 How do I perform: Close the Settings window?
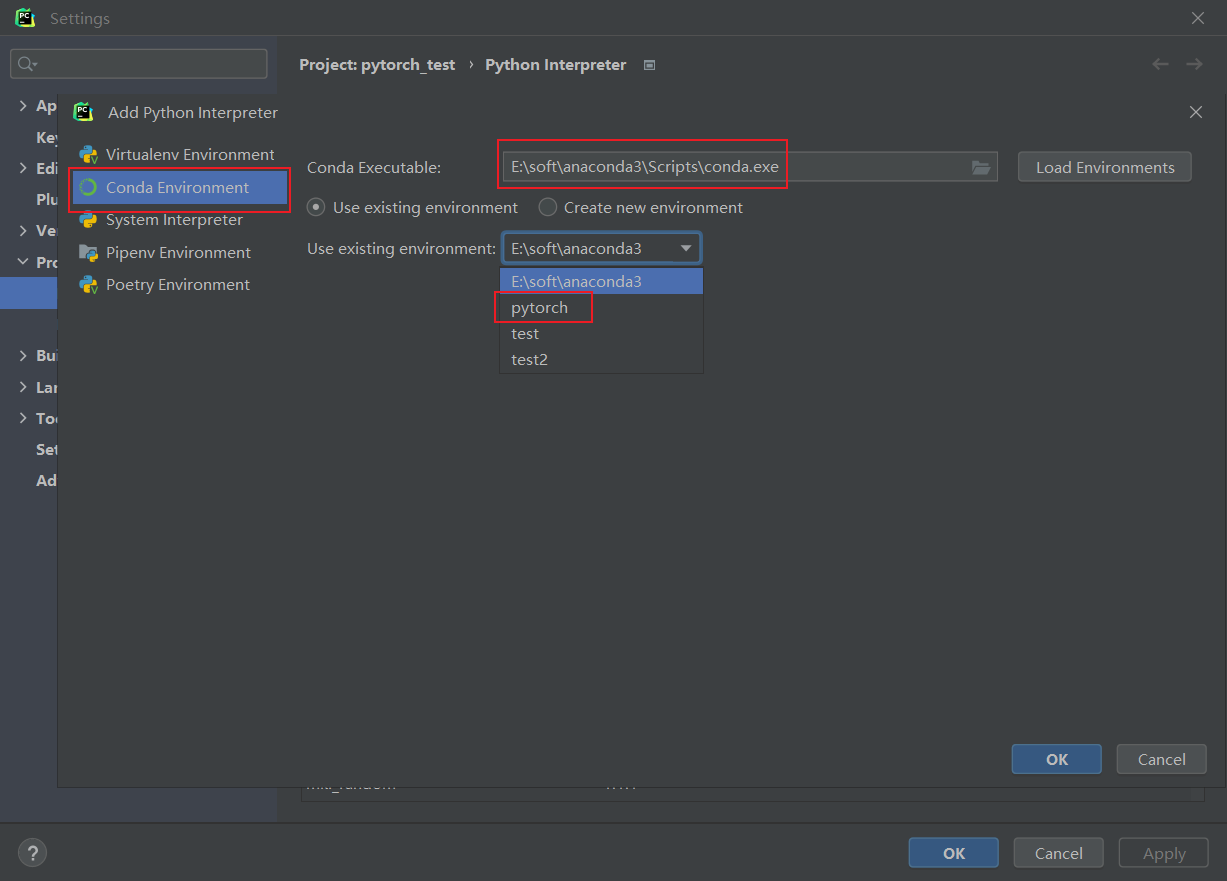coord(1198,18)
